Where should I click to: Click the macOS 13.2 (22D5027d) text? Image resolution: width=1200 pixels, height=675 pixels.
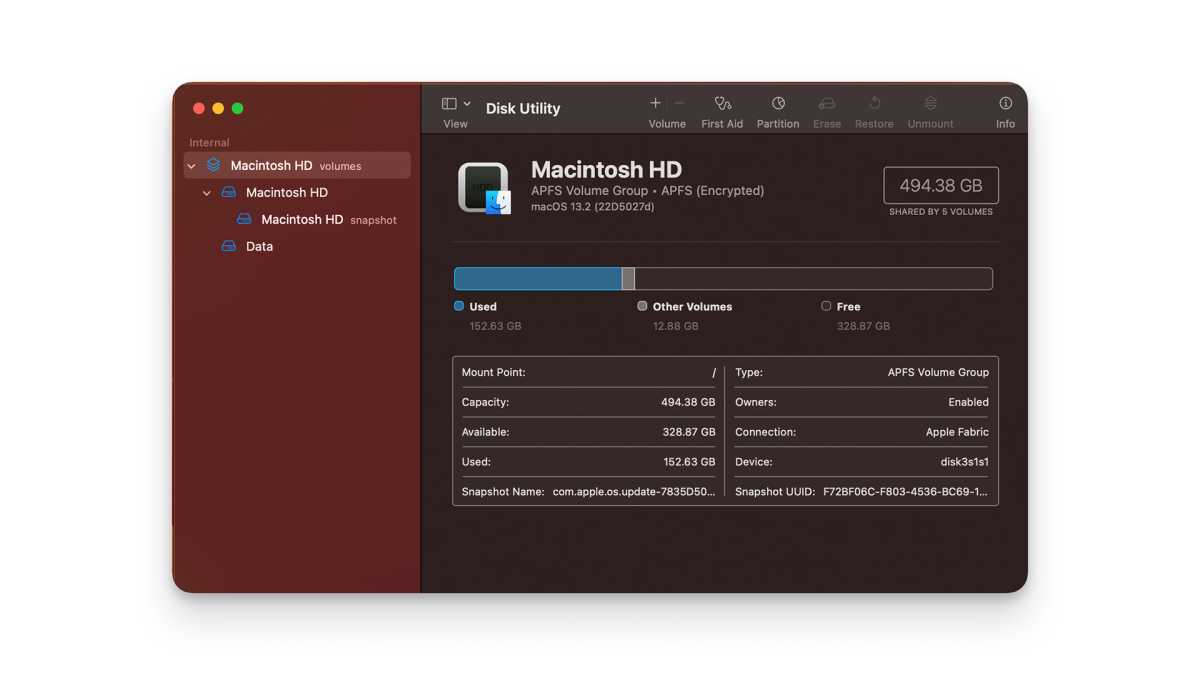[592, 207]
